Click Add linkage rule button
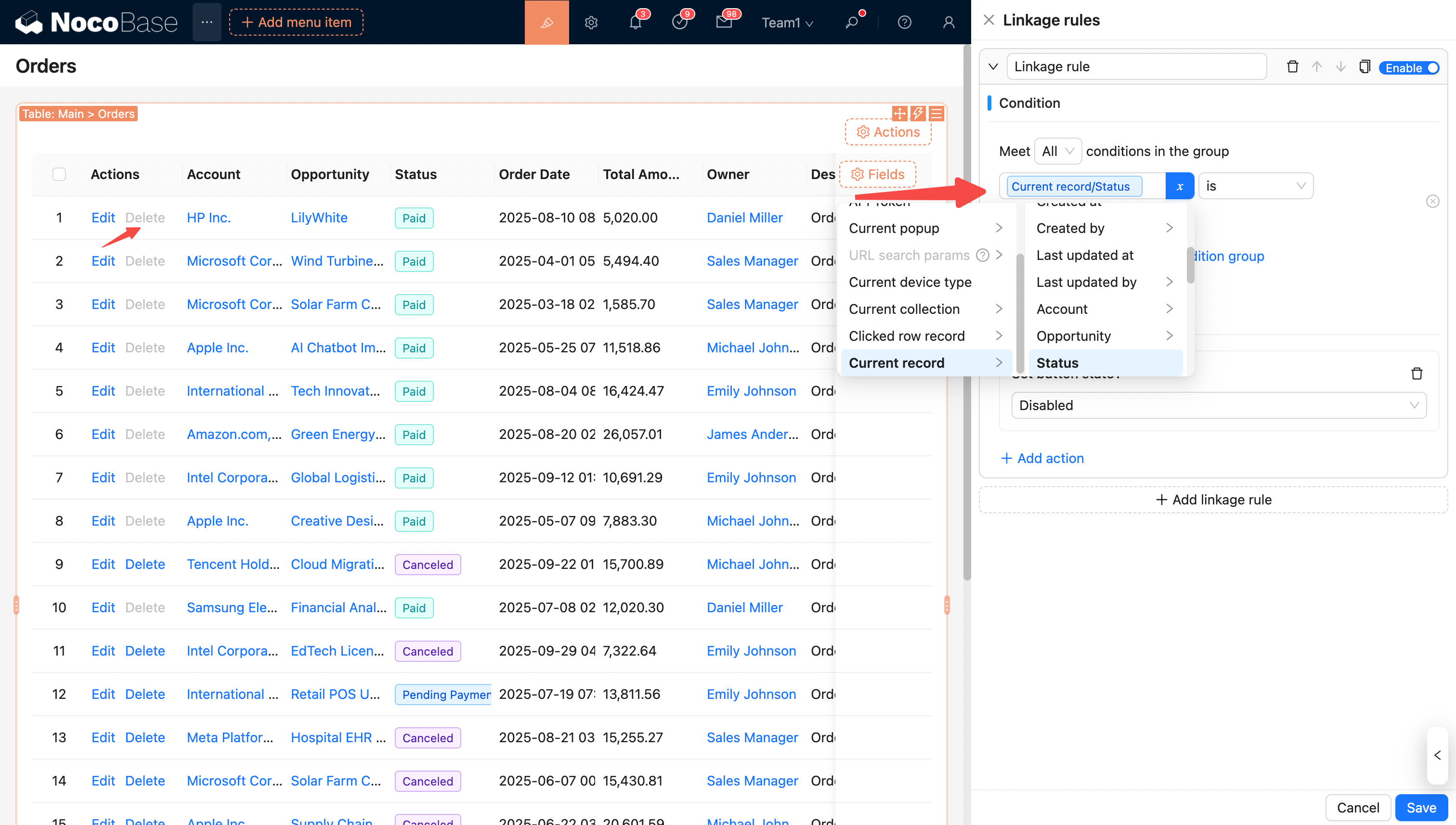This screenshot has width=1456, height=825. click(1213, 500)
